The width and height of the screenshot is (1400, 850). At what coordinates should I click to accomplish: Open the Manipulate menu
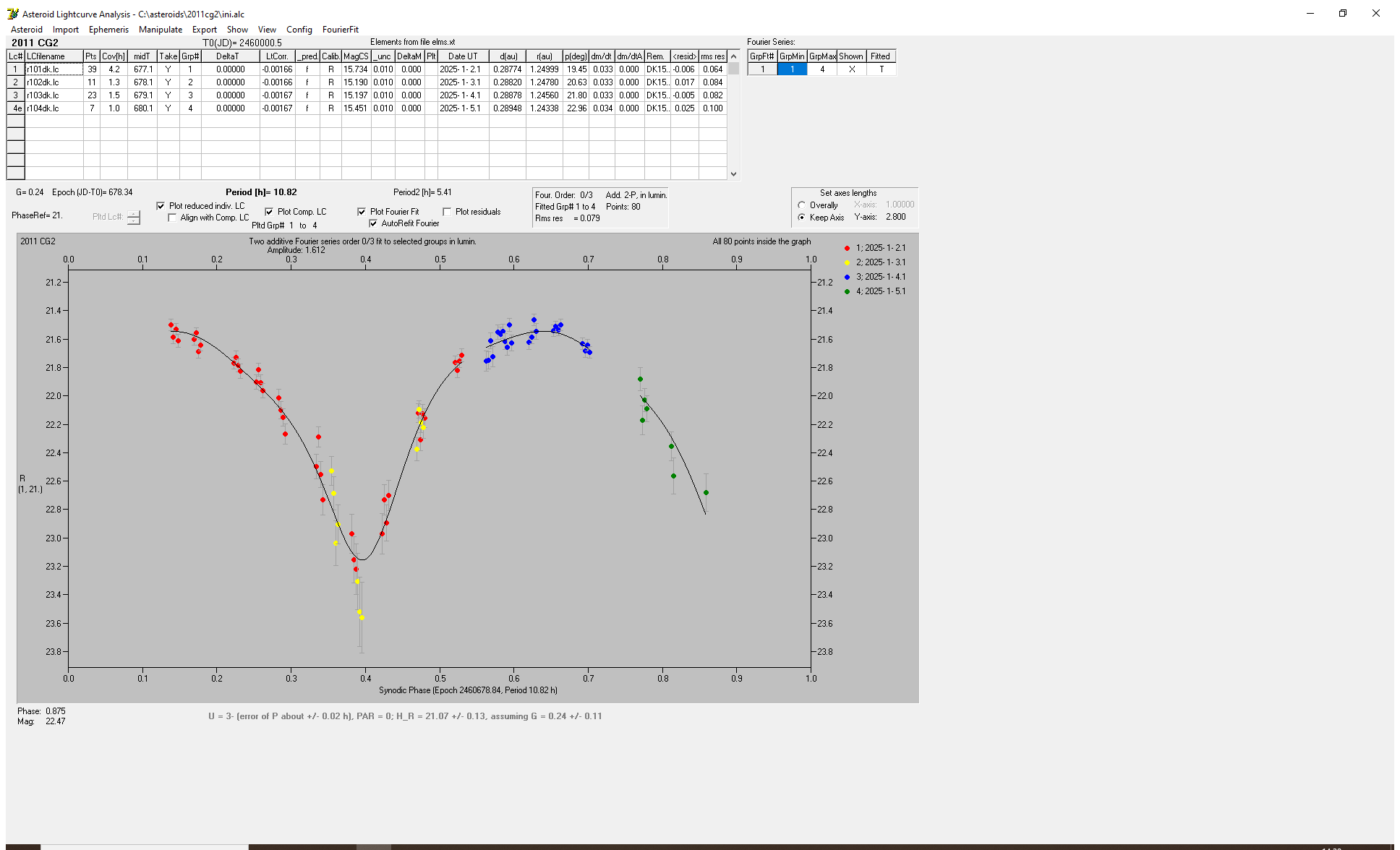coord(161,30)
